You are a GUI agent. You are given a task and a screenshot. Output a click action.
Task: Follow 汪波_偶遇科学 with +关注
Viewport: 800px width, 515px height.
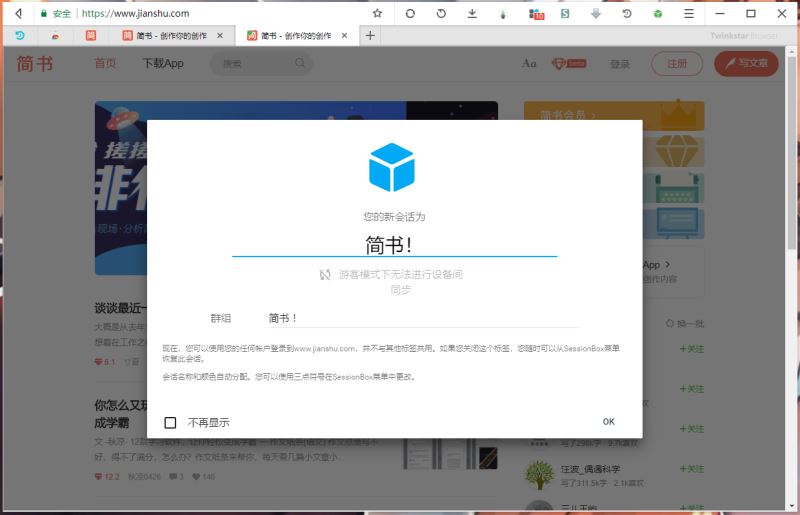coord(692,469)
